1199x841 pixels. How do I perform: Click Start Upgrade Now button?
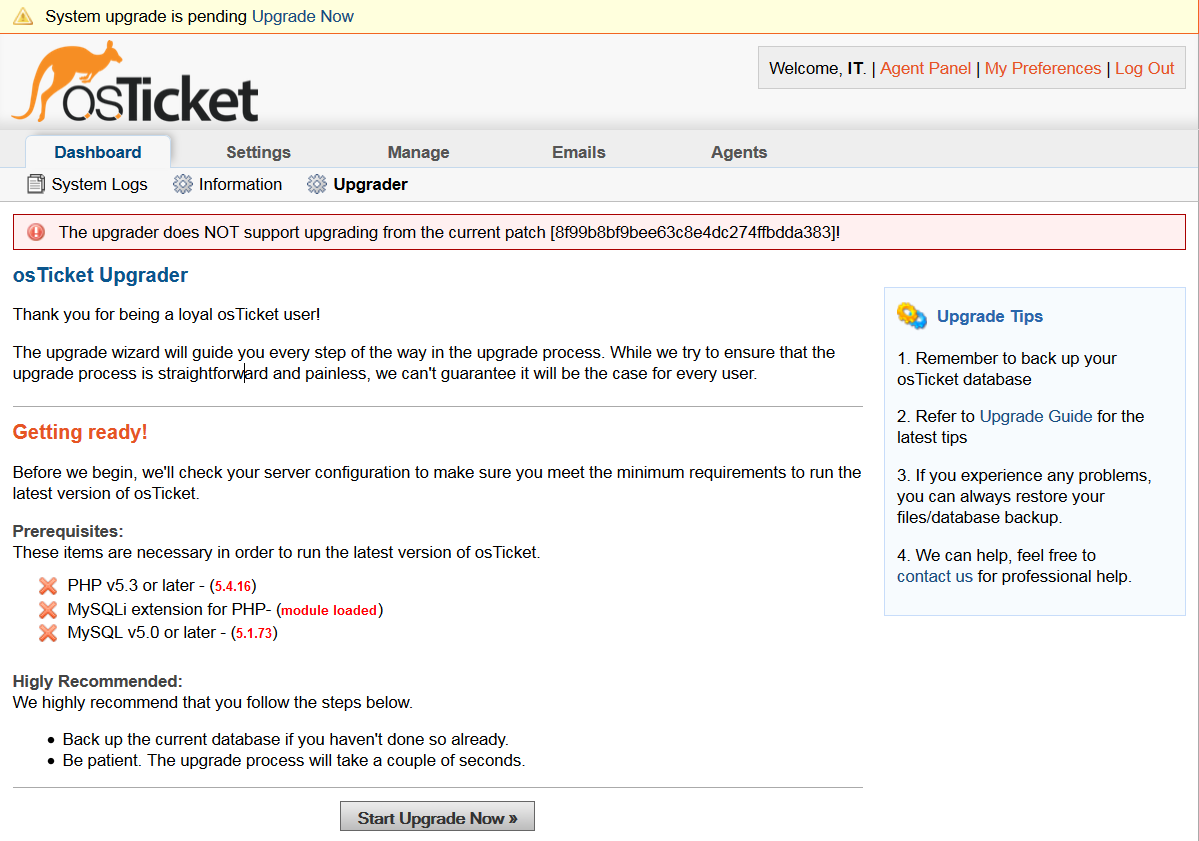click(437, 817)
